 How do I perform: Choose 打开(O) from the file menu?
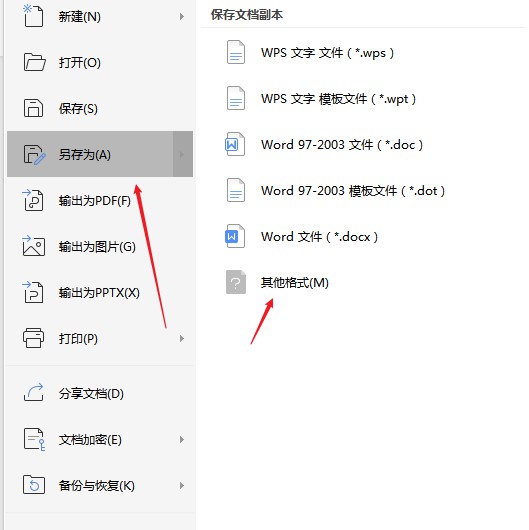coord(100,63)
